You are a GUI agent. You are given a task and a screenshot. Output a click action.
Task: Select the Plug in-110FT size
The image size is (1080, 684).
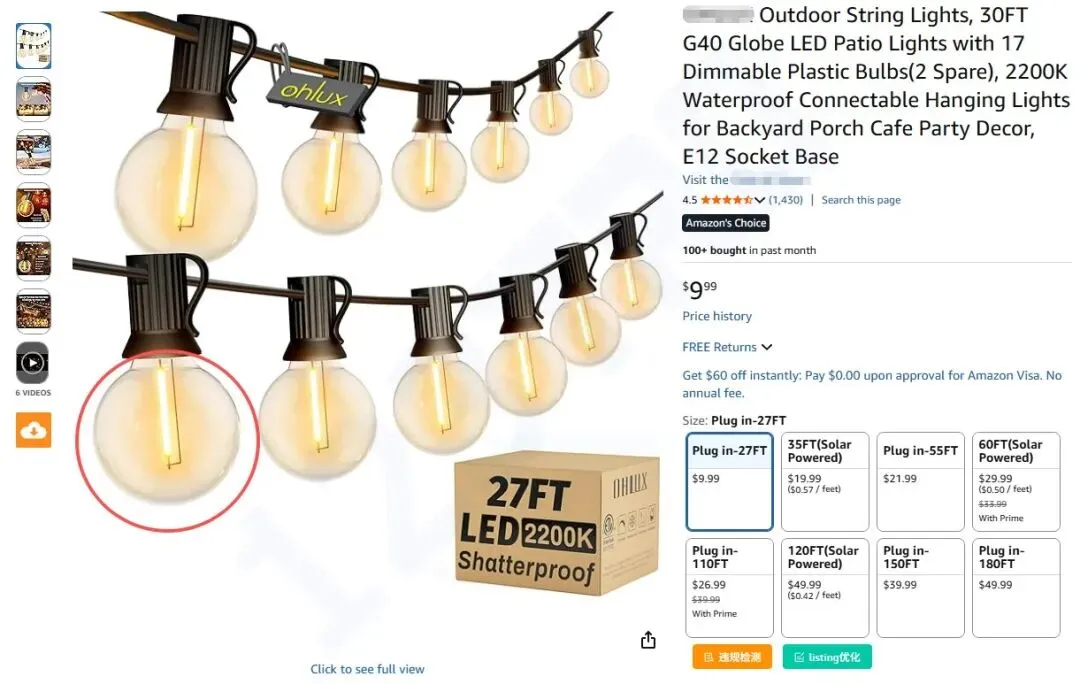point(729,588)
